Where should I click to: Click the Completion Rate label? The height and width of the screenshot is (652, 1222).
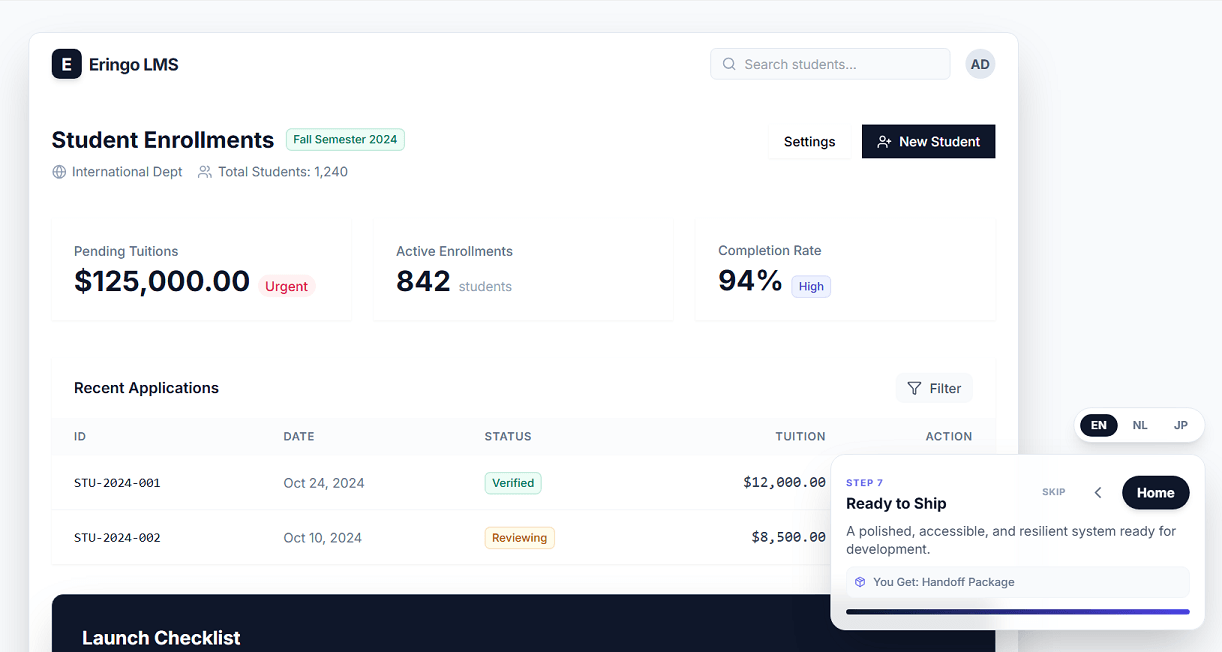[x=770, y=251]
